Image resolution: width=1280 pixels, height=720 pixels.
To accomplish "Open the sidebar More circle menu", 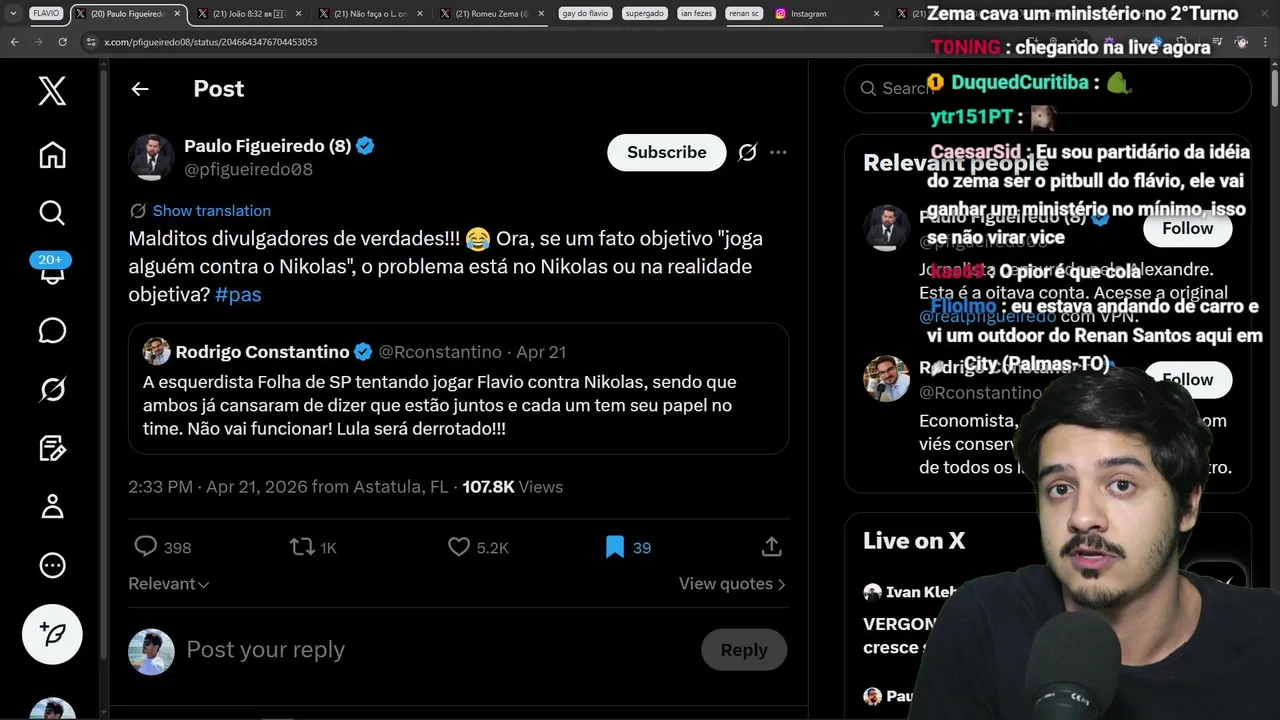I will click(x=52, y=565).
